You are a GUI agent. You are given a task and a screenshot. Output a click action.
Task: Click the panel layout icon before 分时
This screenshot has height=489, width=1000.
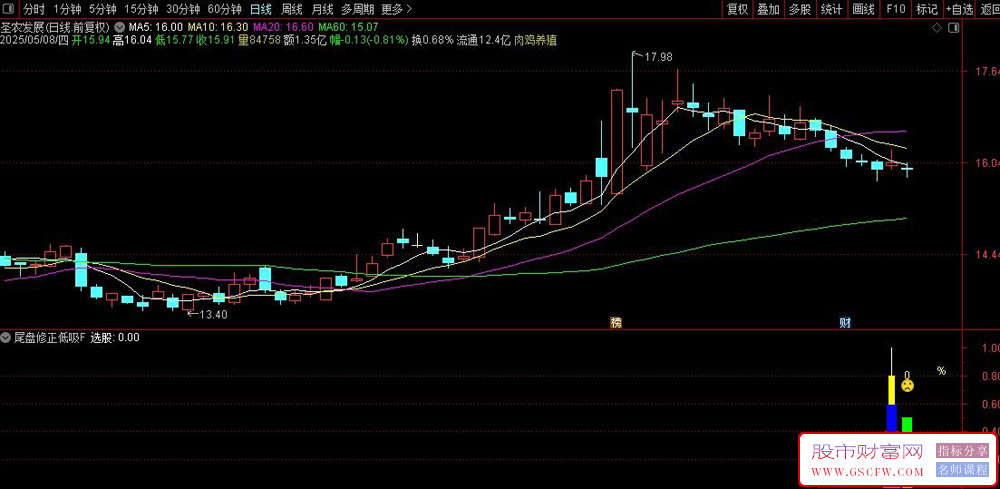[8, 9]
